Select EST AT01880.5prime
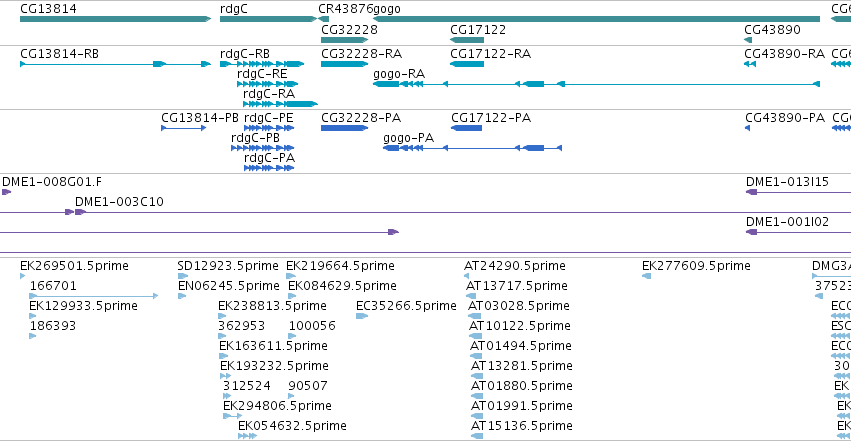 [477, 396]
